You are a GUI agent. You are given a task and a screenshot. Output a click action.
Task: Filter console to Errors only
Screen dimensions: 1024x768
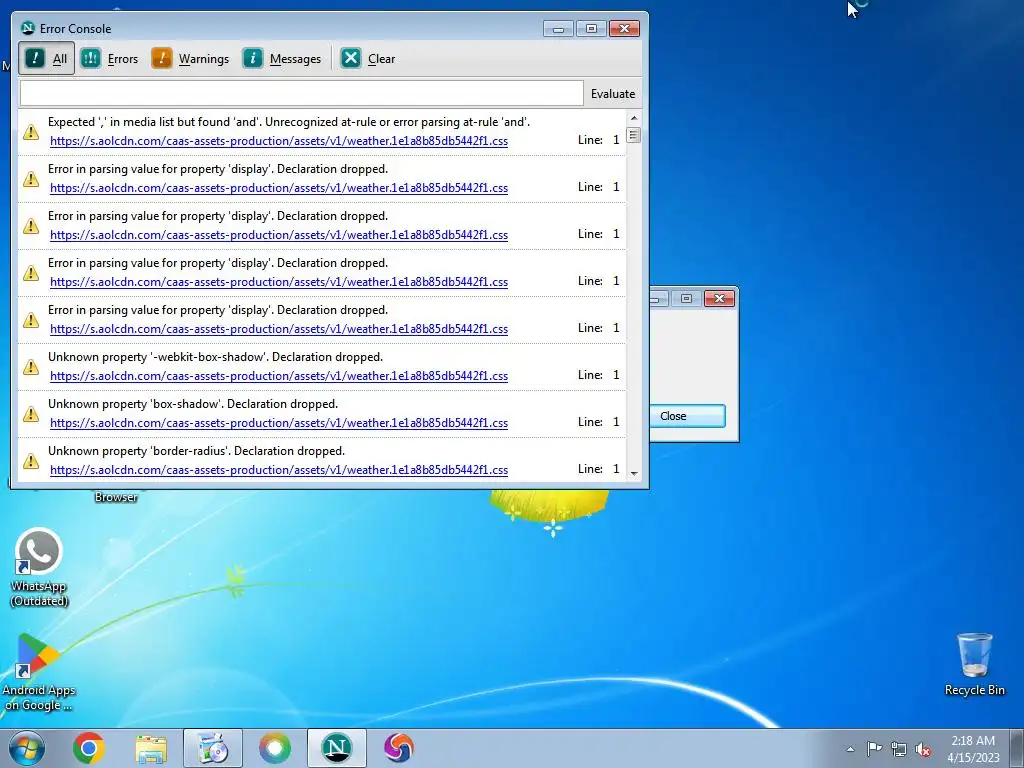point(110,59)
